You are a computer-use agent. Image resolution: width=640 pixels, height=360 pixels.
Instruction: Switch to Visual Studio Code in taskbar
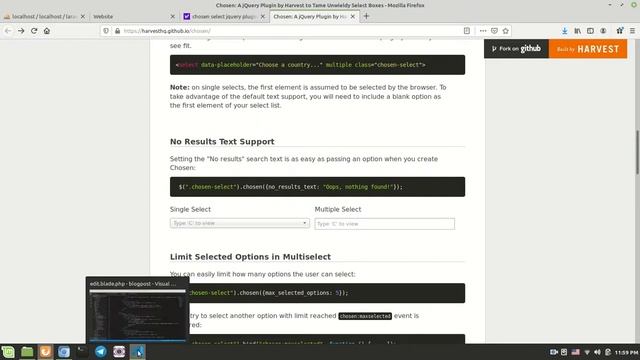click(138, 352)
